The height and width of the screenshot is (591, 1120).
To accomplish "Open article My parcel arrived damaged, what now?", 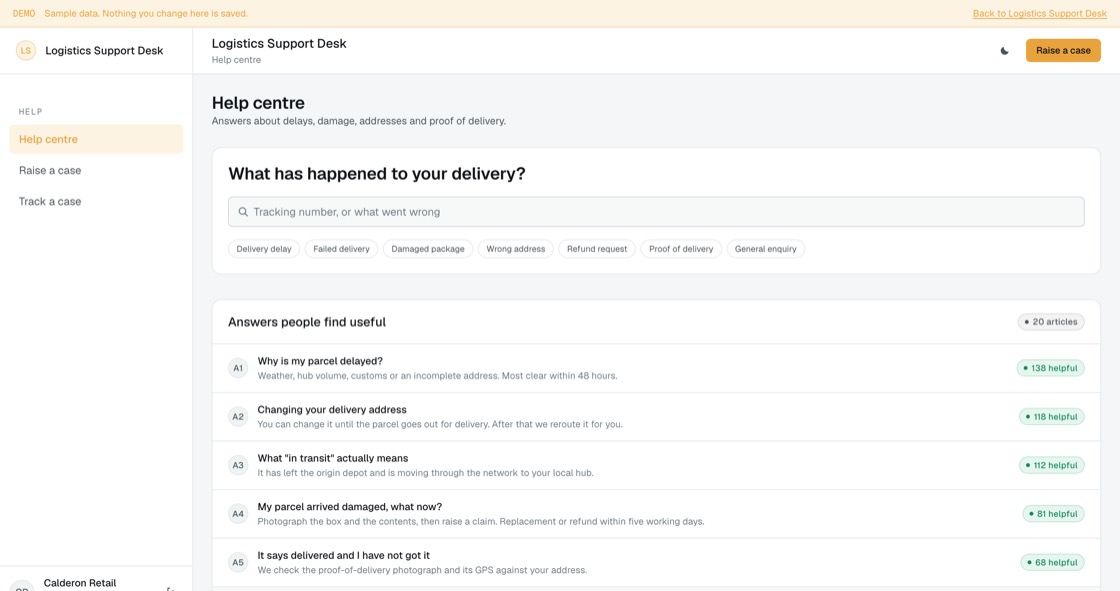I will tap(656, 514).
